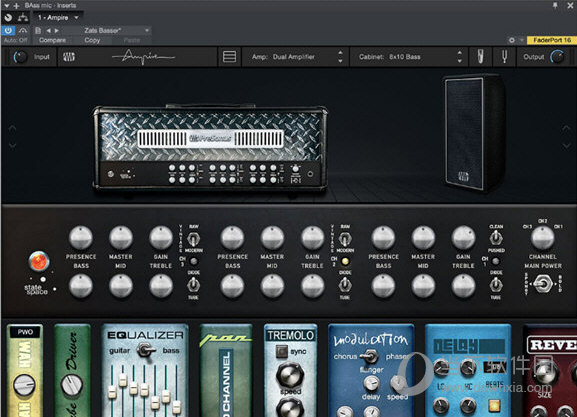The height and width of the screenshot is (417, 577).
Task: Click the Copy button
Action: tap(92, 40)
